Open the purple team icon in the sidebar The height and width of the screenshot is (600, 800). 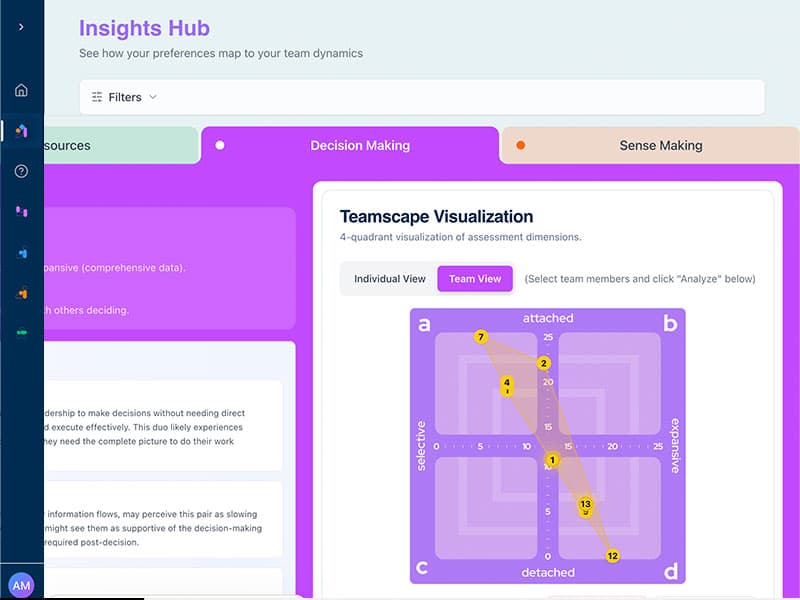(x=21, y=211)
